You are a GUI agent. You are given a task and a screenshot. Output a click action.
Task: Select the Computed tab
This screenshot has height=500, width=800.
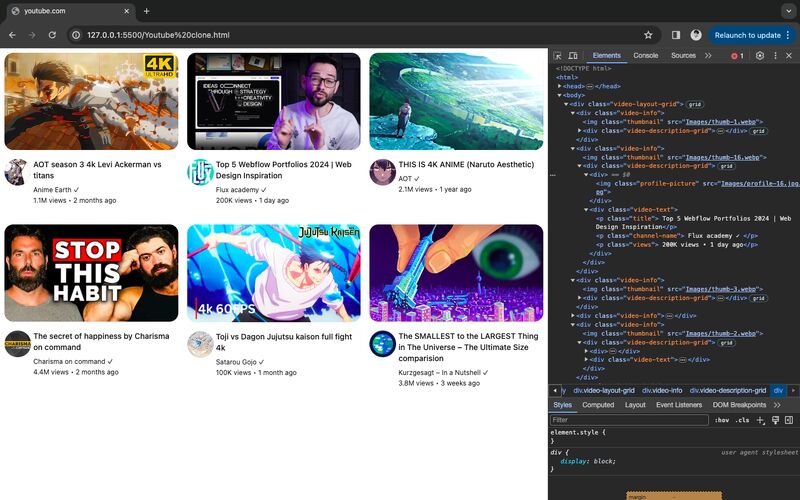pyautogui.click(x=598, y=405)
